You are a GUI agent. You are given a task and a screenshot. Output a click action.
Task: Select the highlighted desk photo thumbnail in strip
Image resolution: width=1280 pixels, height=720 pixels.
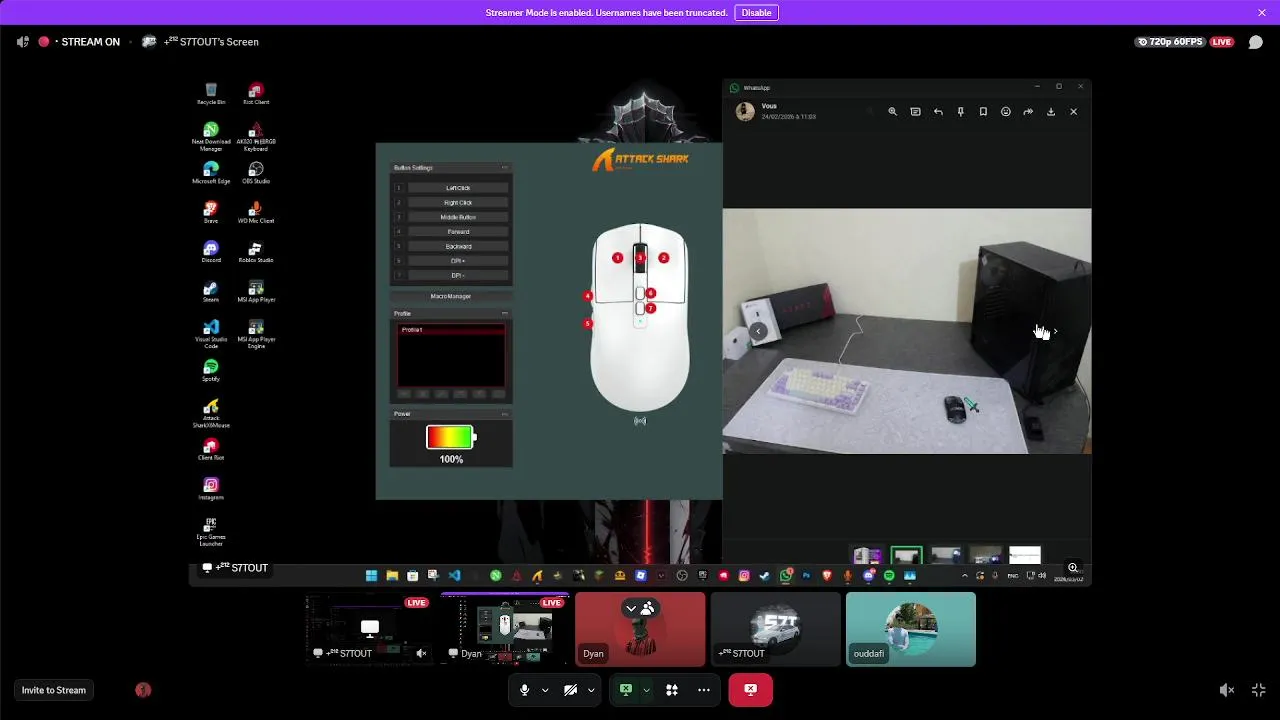(907, 555)
